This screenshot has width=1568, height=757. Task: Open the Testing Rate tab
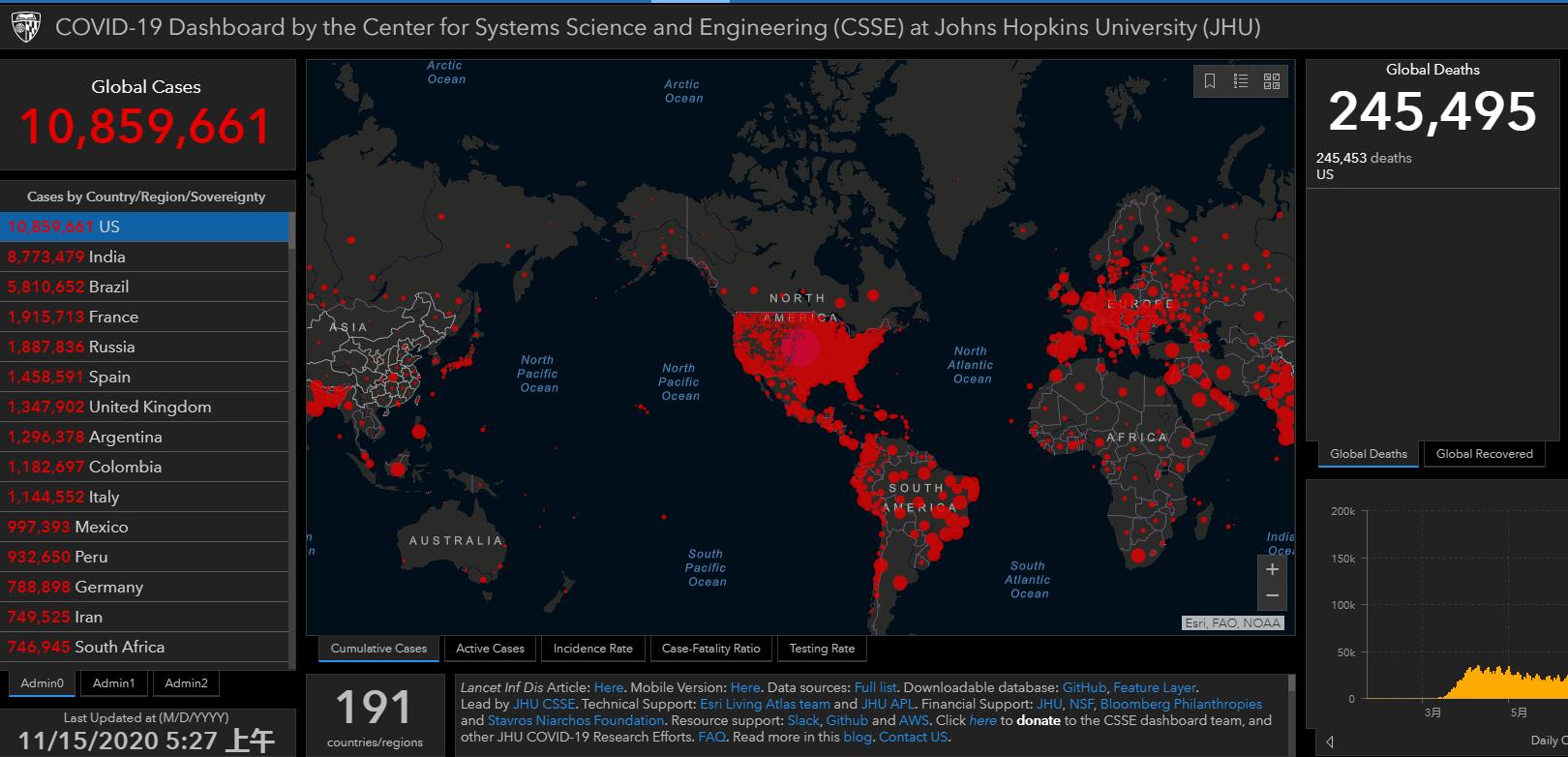tap(822, 649)
